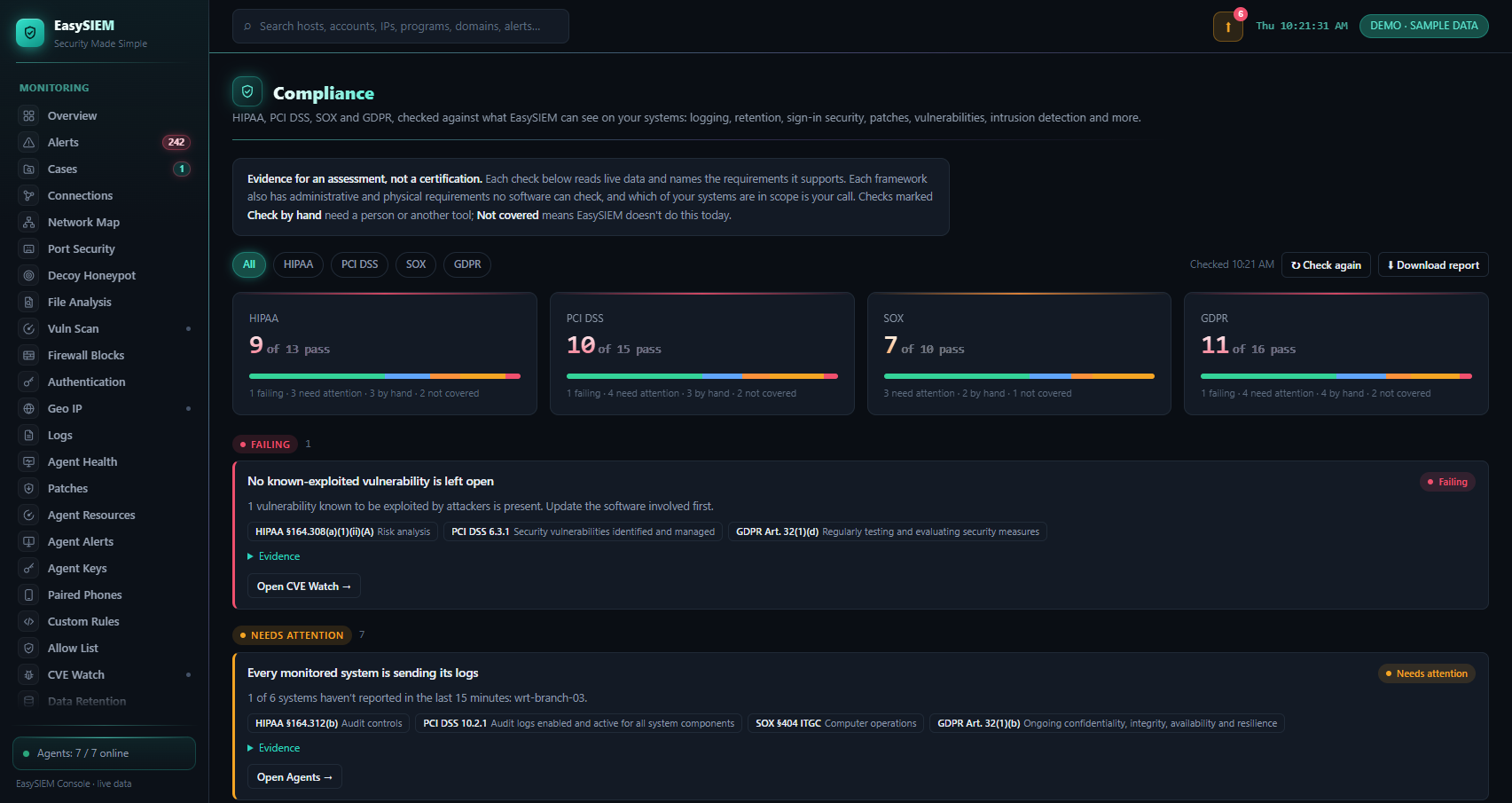The image size is (1512, 803).
Task: Click the PCI DSS pass progress bar
Action: pos(702,376)
